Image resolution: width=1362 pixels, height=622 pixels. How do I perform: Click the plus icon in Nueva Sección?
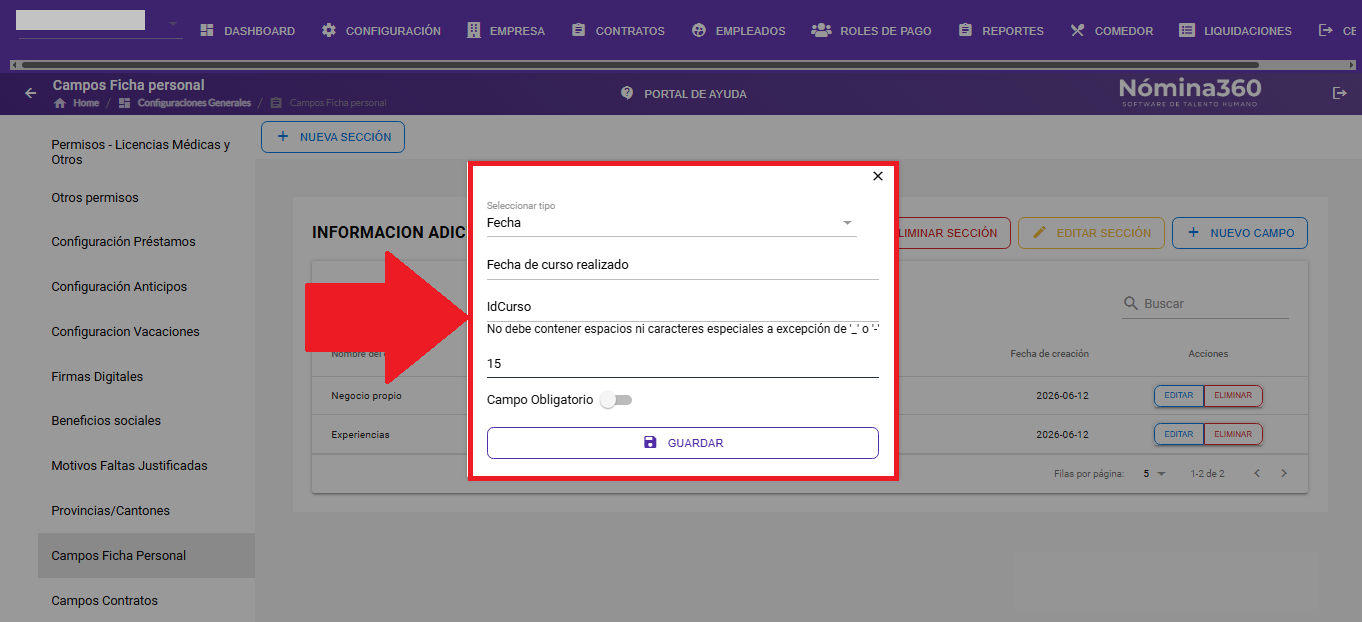(x=283, y=137)
